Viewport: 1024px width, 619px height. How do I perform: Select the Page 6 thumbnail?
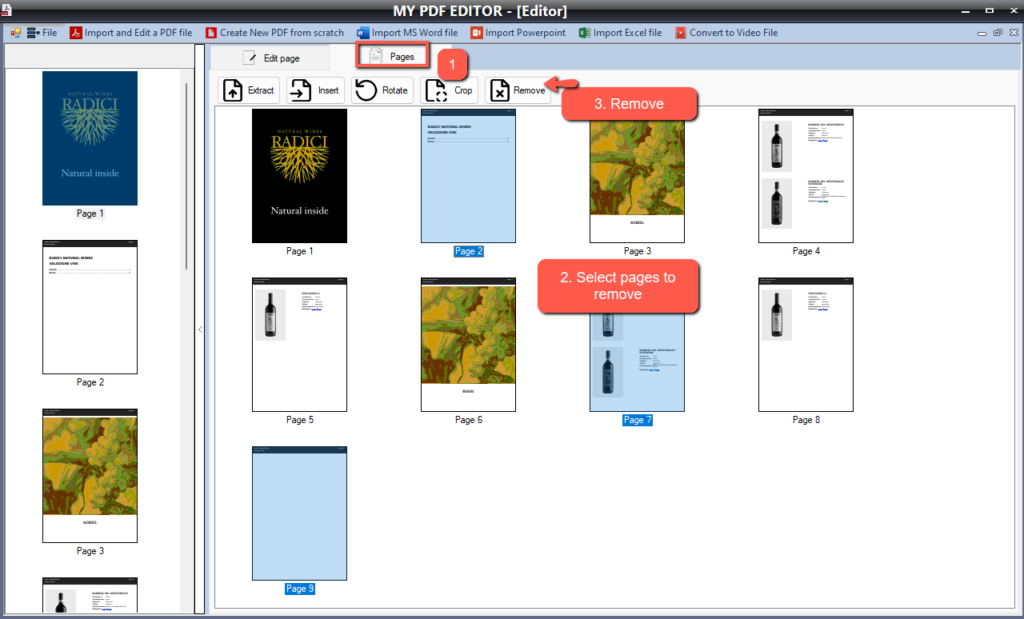468,345
